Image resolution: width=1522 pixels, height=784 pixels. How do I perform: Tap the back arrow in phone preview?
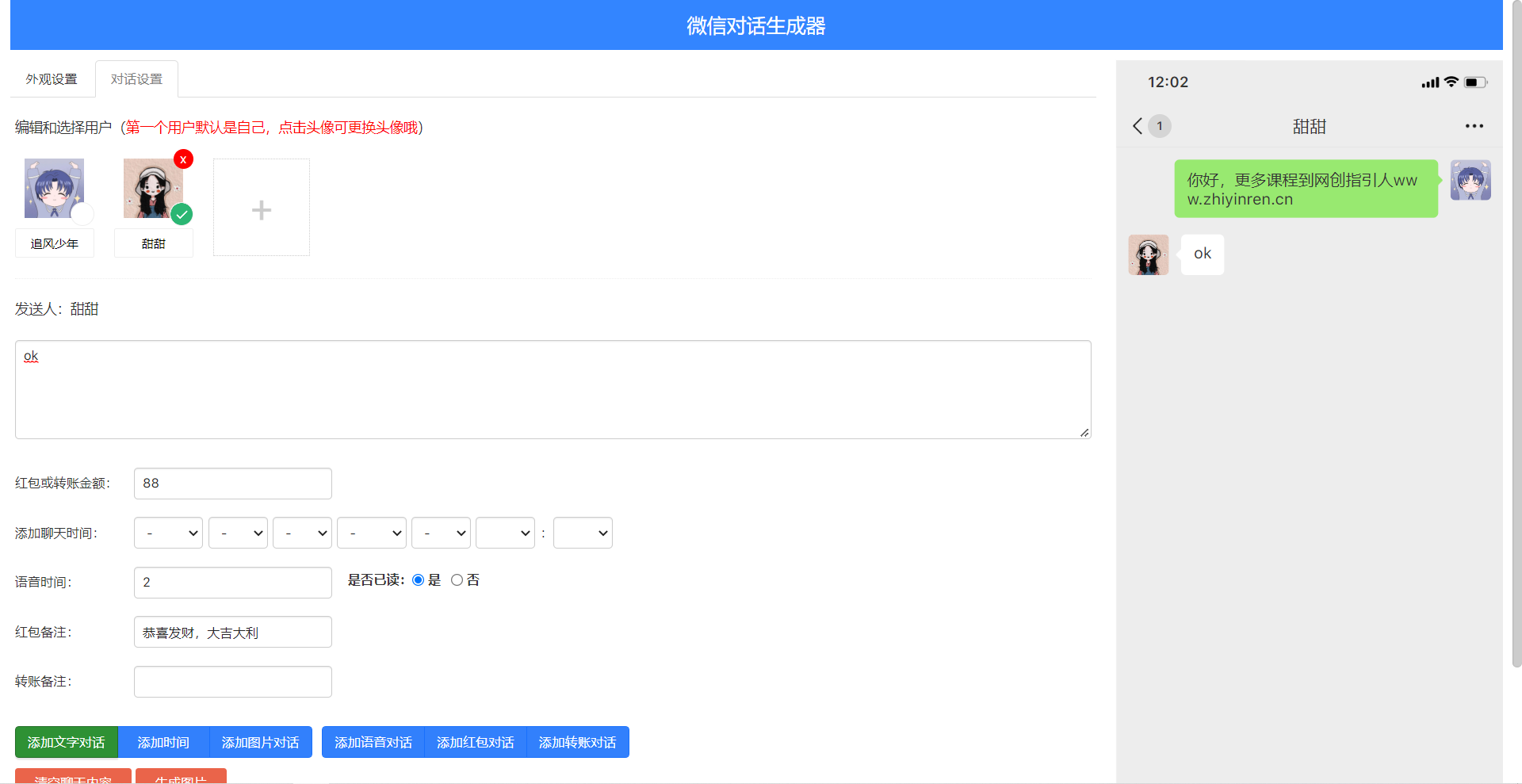click(x=1138, y=126)
